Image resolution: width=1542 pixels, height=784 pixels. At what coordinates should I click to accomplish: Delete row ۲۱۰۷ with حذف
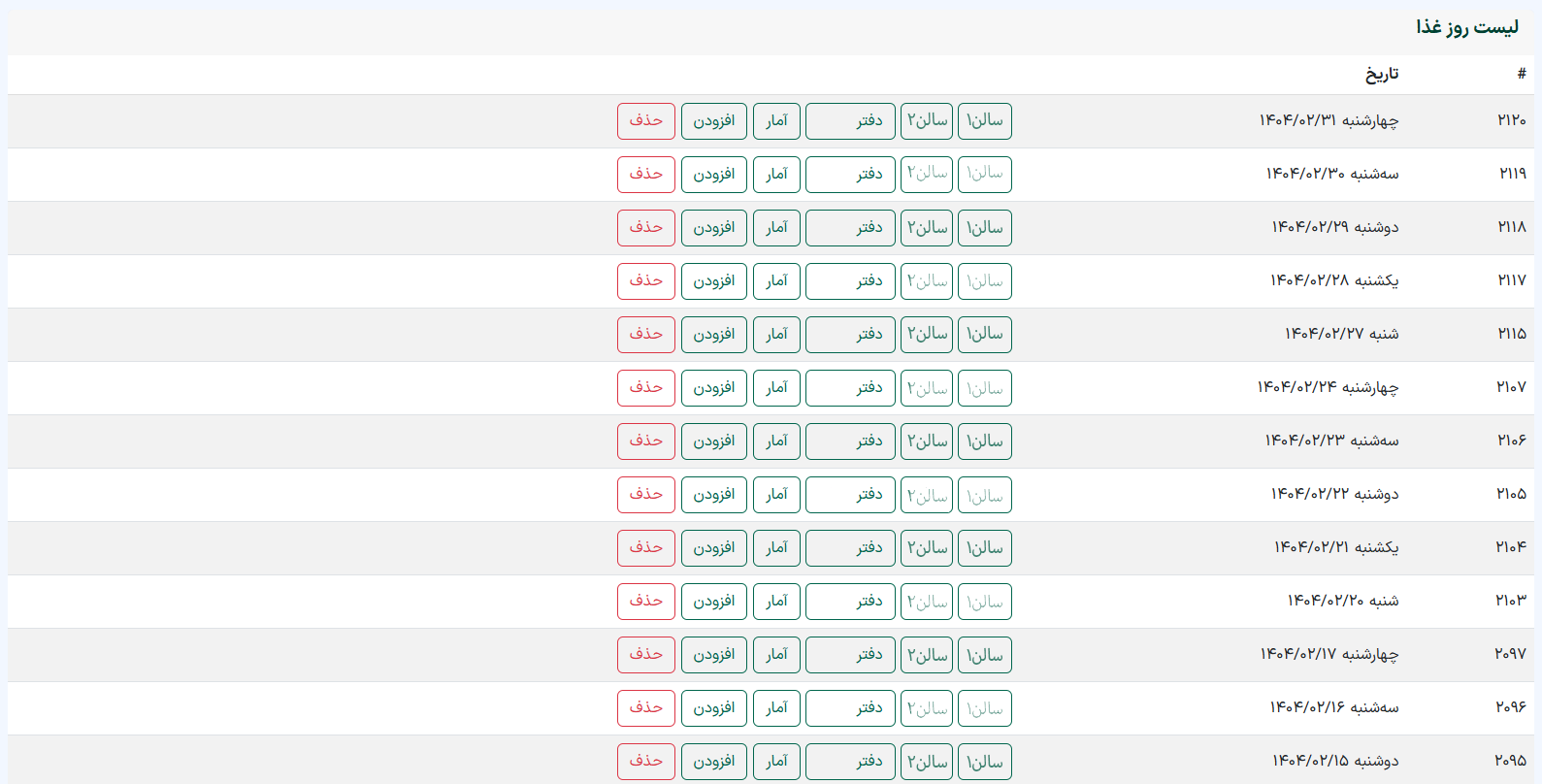pos(646,388)
